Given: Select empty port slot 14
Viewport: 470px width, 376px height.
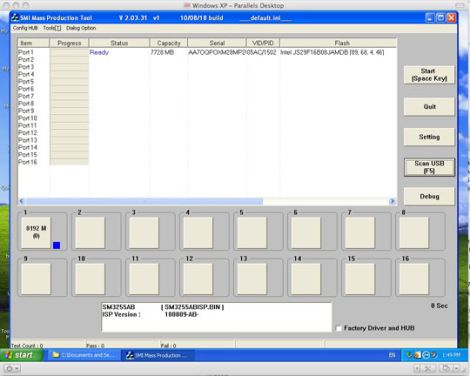Looking at the screenshot, I should (306, 279).
